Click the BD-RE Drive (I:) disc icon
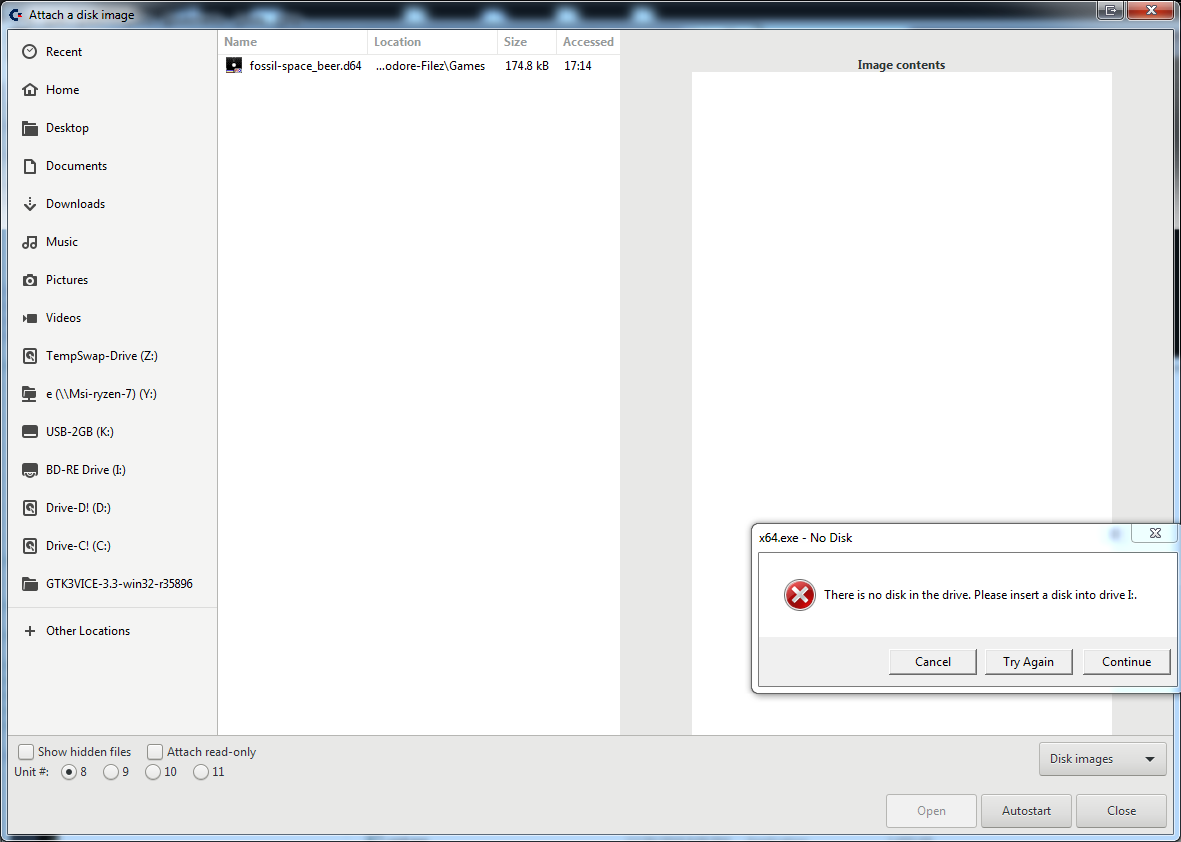The height and width of the screenshot is (842, 1181). 30,470
